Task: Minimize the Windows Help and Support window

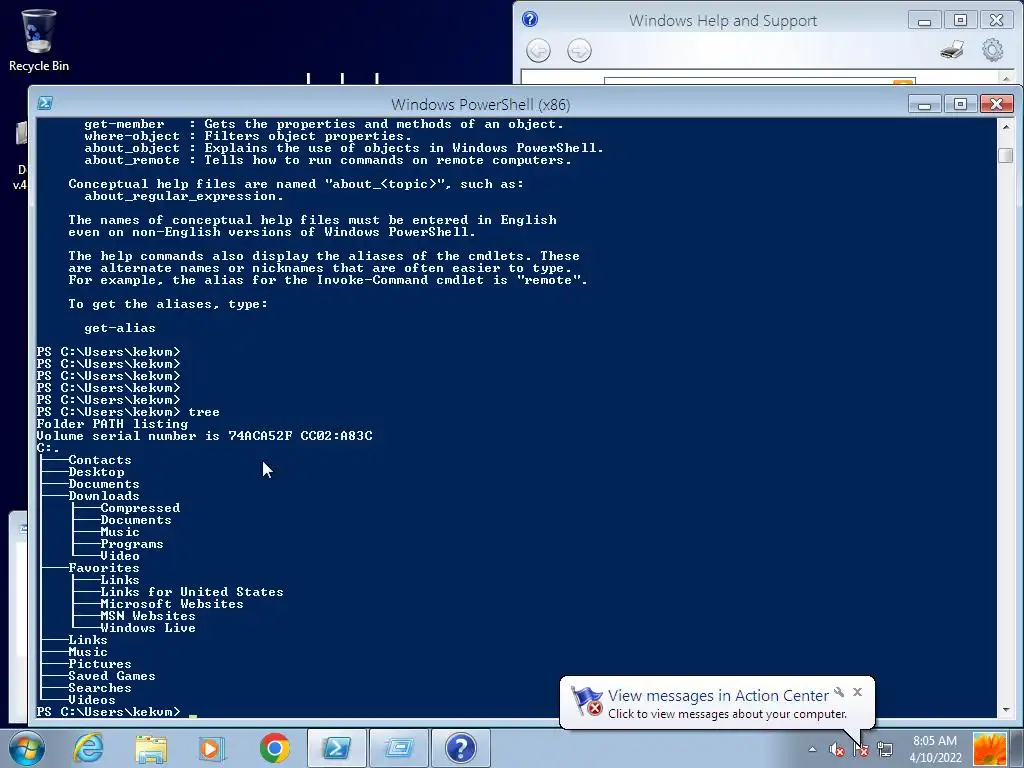Action: pos(924,21)
